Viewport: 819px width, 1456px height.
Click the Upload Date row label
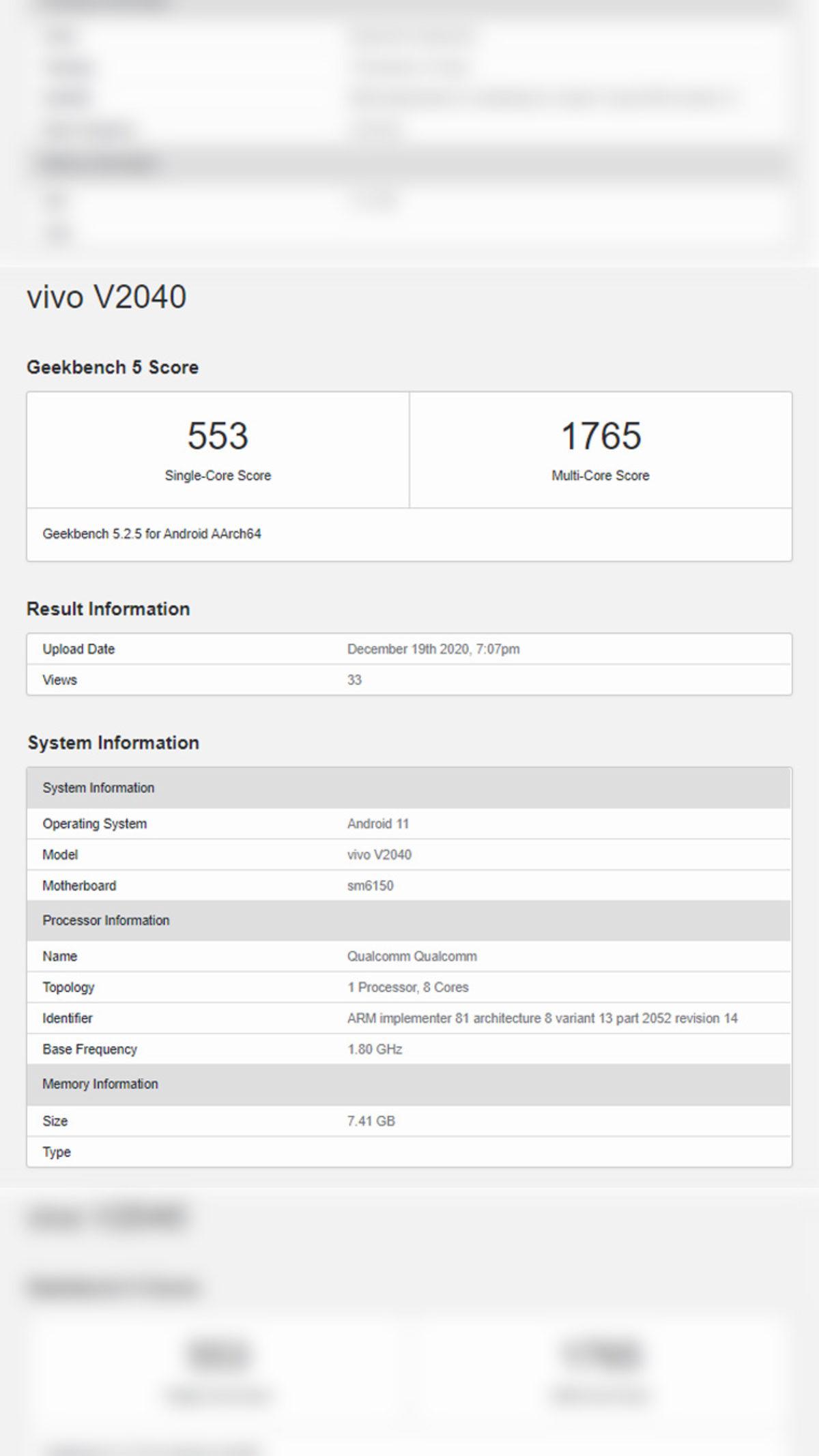click(78, 649)
